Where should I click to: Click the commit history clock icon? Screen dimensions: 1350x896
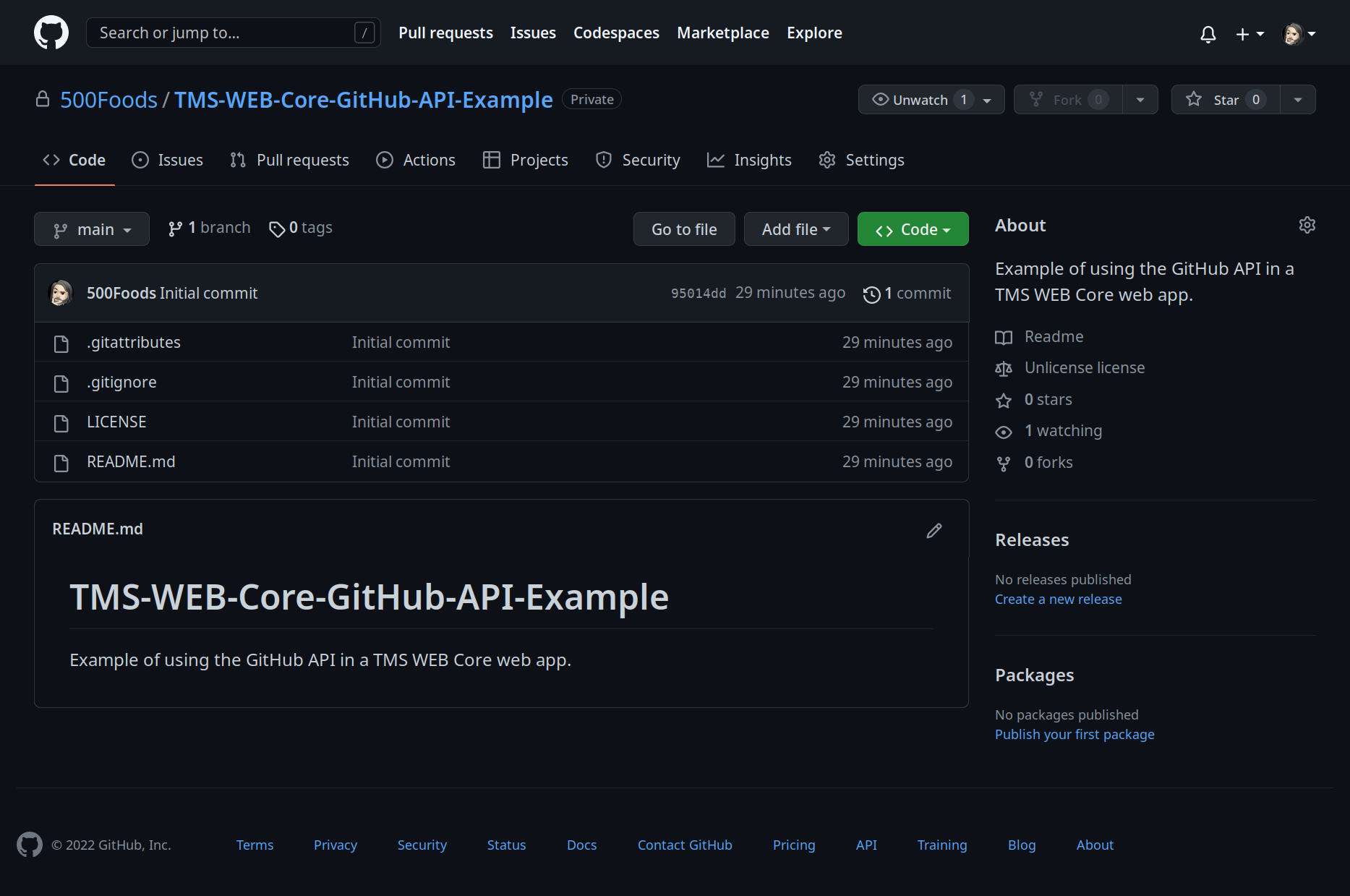(x=871, y=294)
